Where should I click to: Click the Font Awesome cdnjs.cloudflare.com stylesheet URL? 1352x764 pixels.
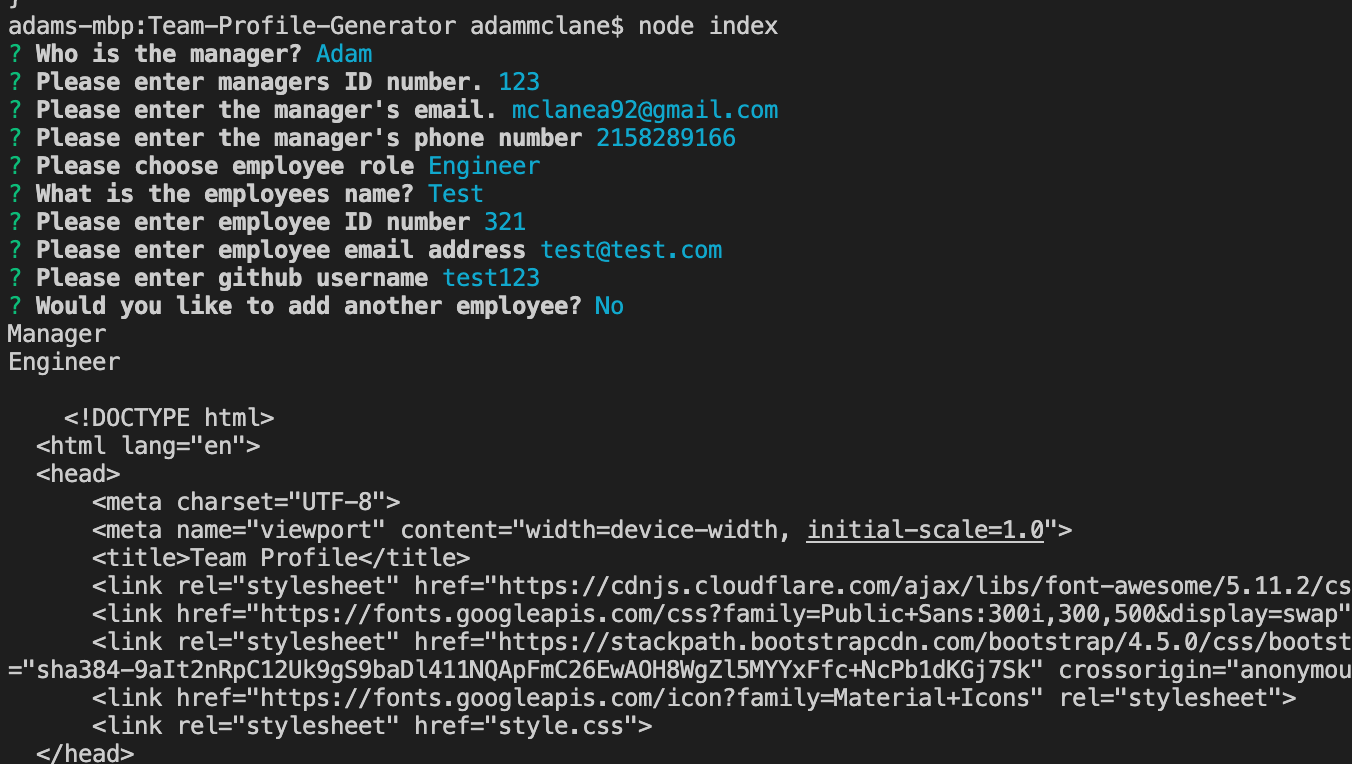pyautogui.click(x=925, y=586)
